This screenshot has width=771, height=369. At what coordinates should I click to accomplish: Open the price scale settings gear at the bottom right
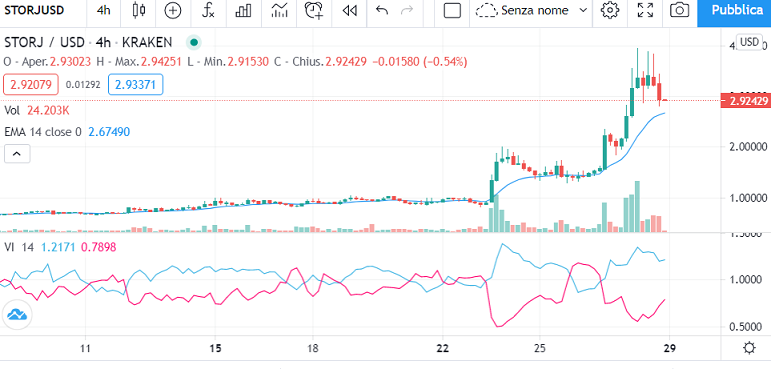[749, 349]
